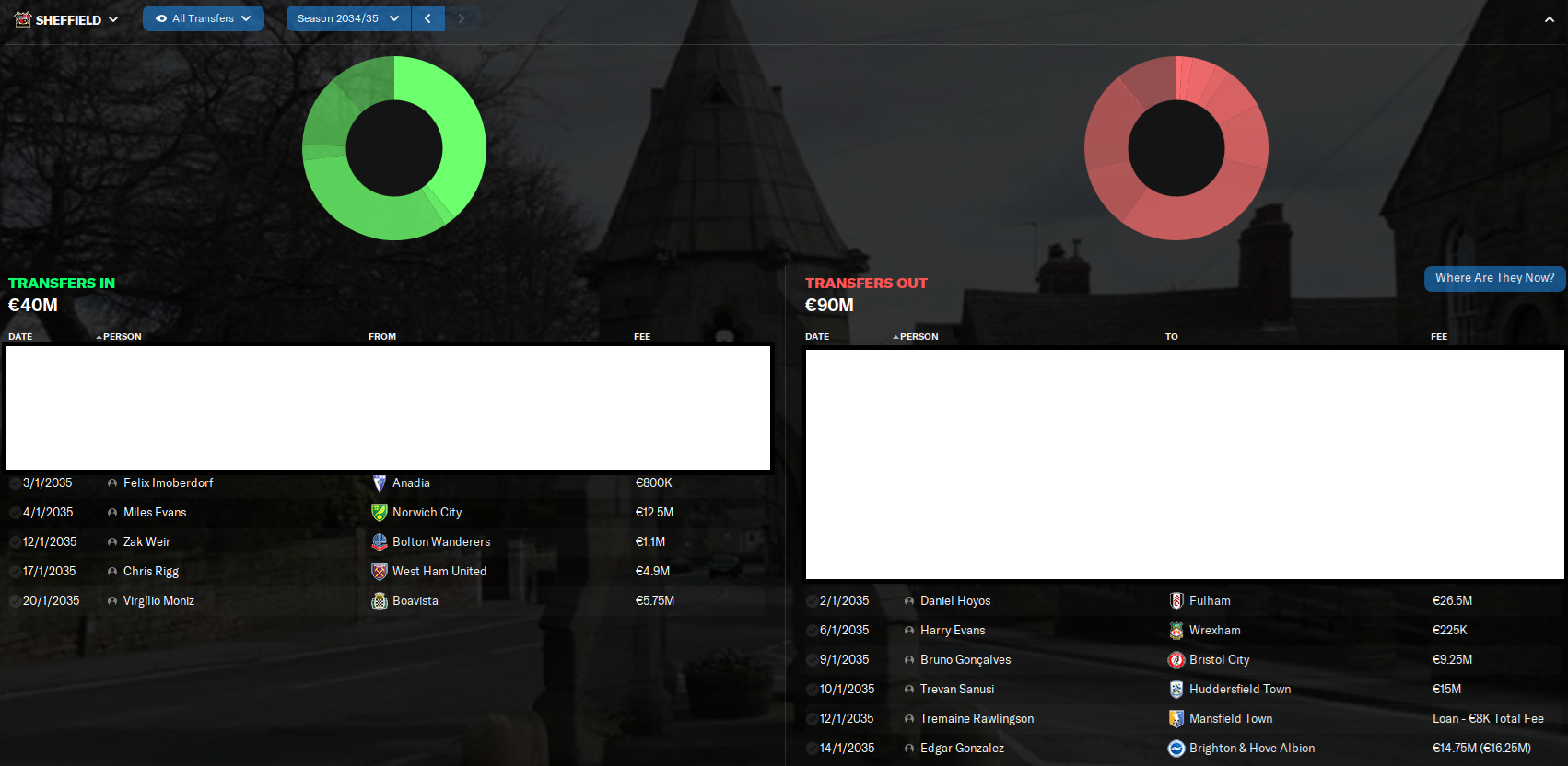Click the Norwich City club badge
Image resolution: width=1568 pixels, height=766 pixels.
pyautogui.click(x=379, y=513)
